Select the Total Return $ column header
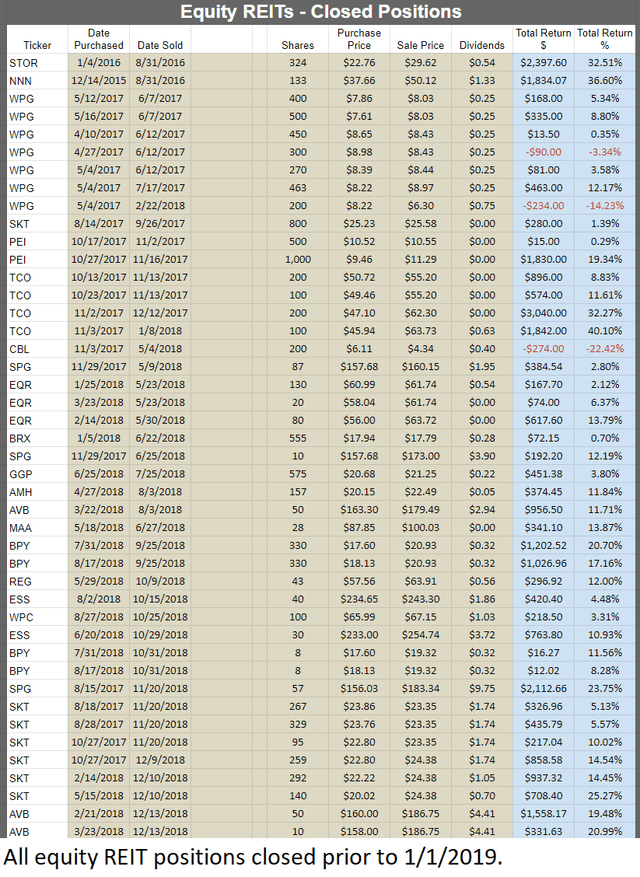 (542, 39)
